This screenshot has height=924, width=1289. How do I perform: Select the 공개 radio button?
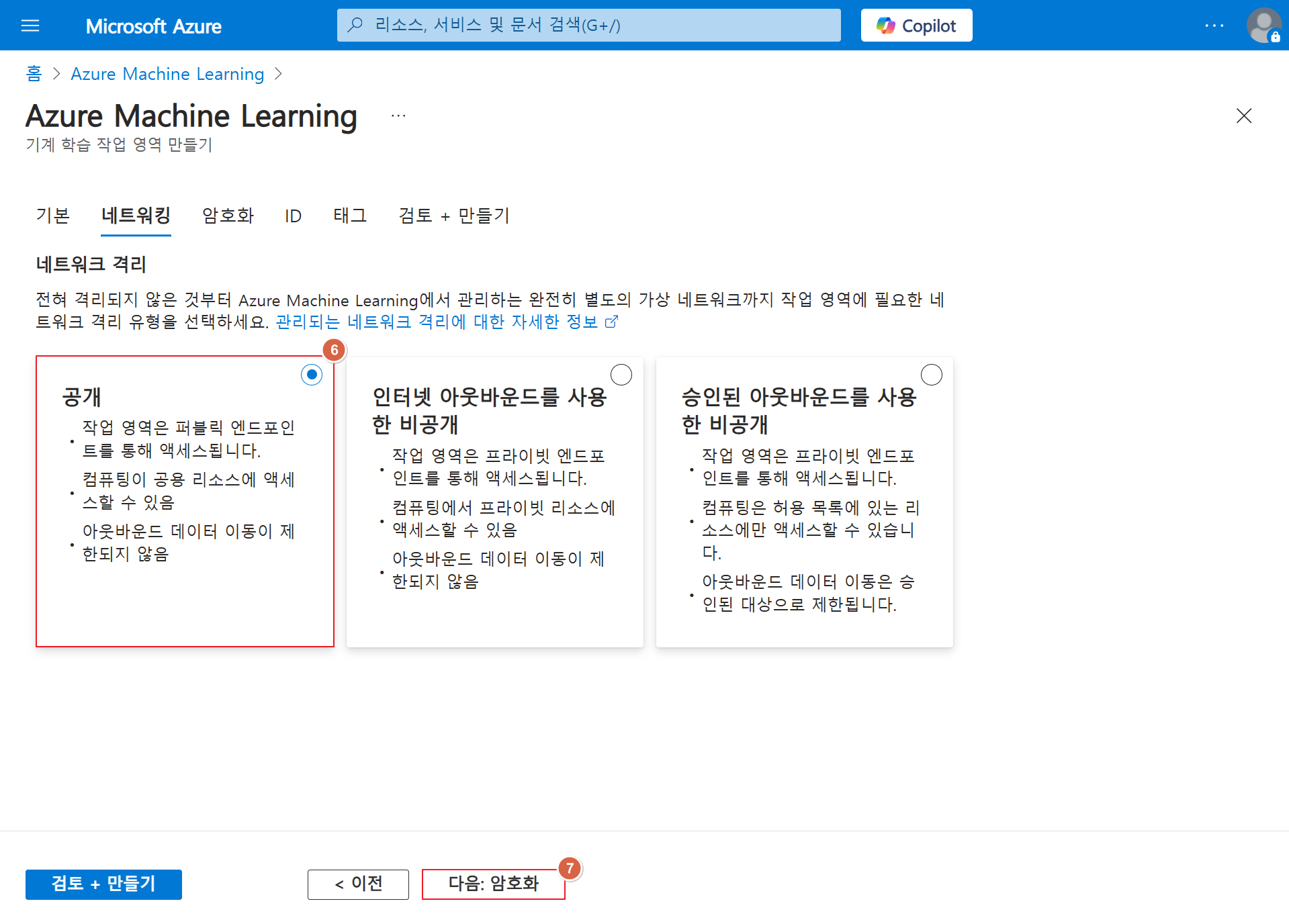tap(312, 375)
